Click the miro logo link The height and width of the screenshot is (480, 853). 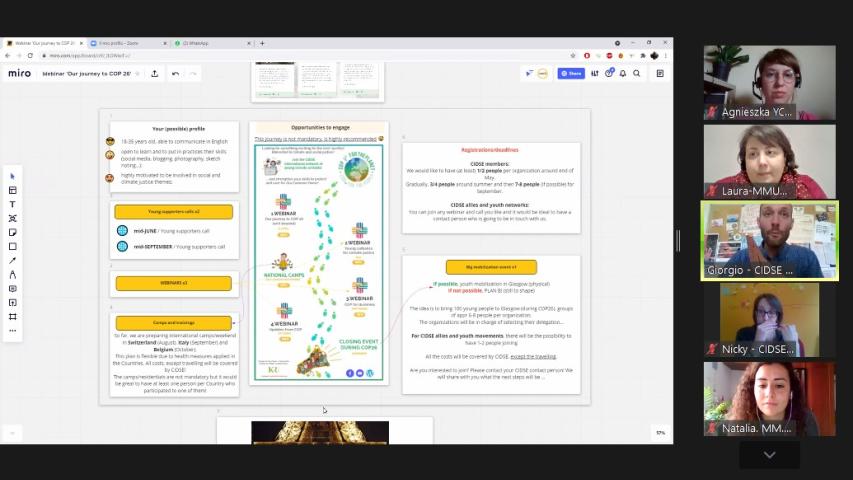coord(20,73)
